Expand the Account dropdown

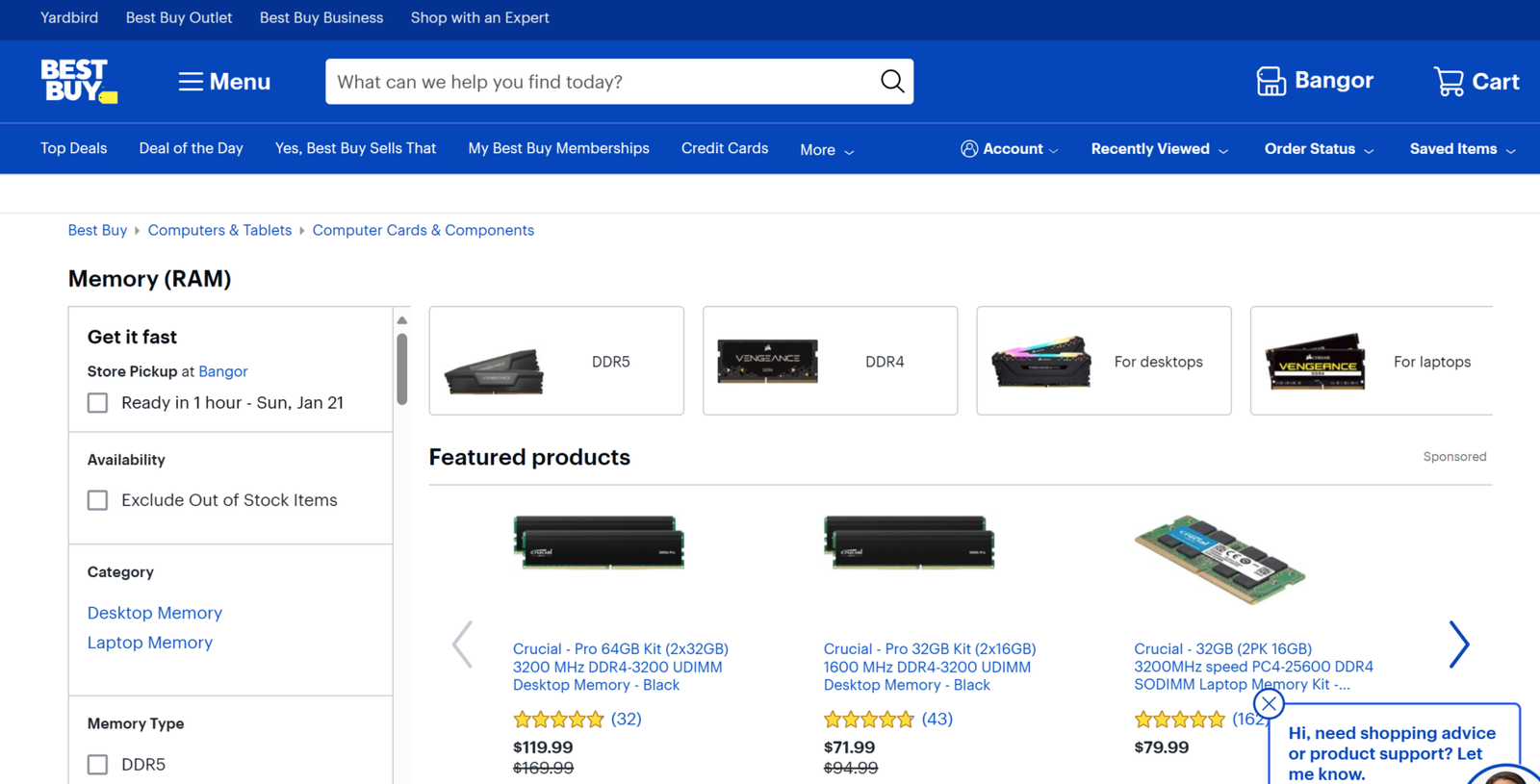pyautogui.click(x=1010, y=149)
